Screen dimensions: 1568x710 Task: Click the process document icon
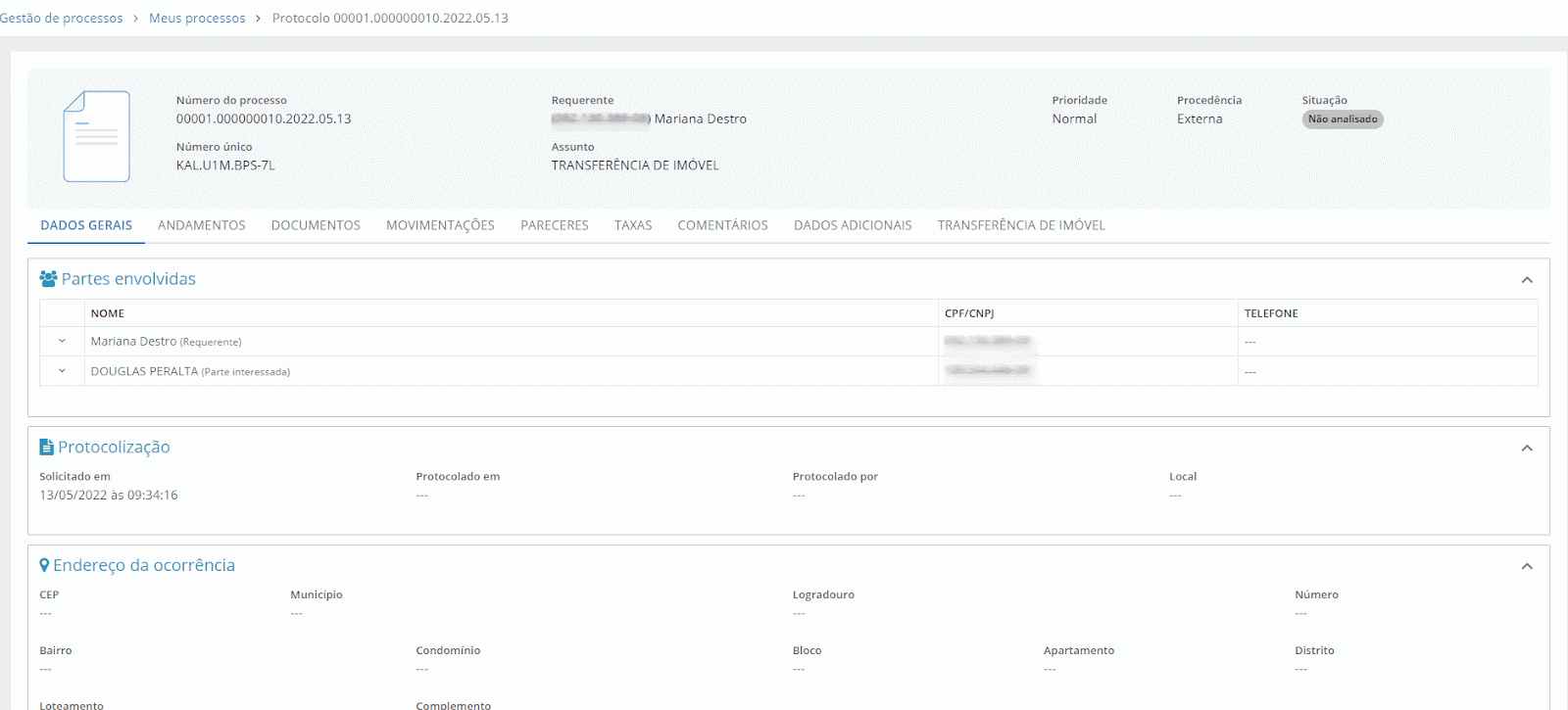[96, 136]
